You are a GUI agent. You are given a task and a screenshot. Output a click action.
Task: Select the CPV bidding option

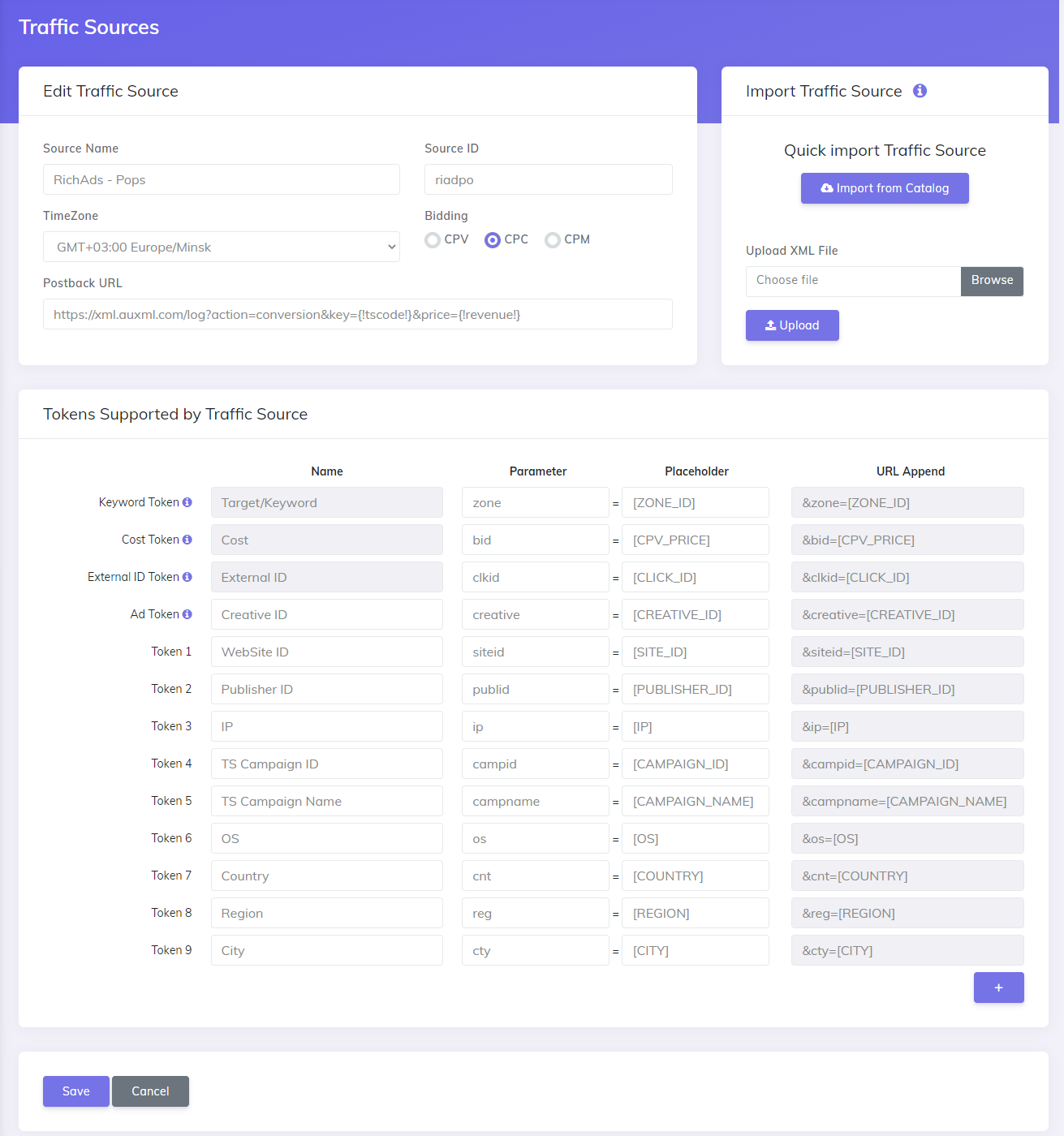point(433,239)
